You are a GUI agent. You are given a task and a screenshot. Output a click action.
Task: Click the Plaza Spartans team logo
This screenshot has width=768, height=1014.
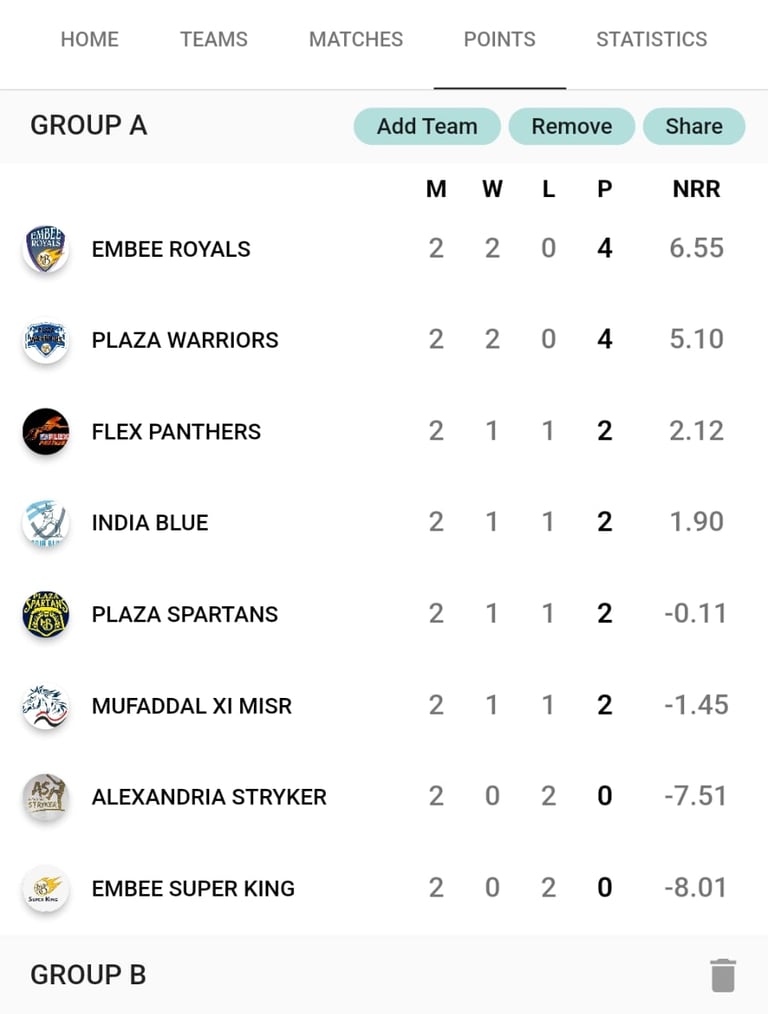(x=46, y=614)
